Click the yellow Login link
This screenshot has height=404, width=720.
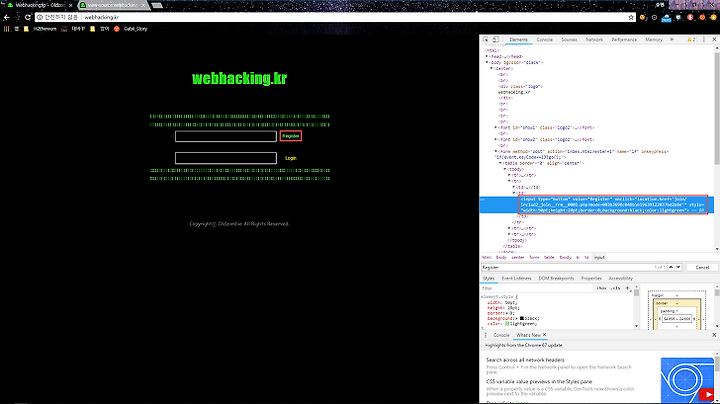[291, 158]
